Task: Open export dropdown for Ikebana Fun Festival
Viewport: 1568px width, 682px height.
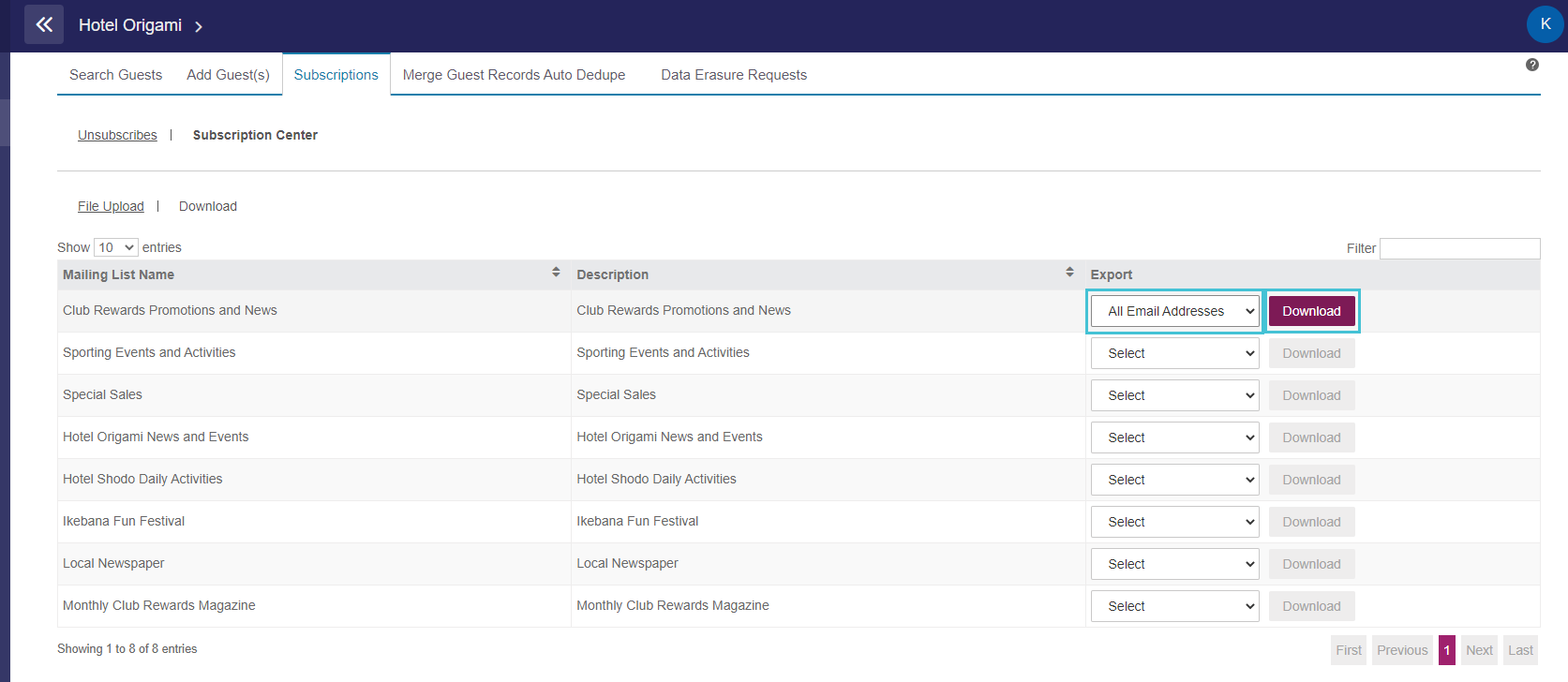Action: (x=1175, y=522)
